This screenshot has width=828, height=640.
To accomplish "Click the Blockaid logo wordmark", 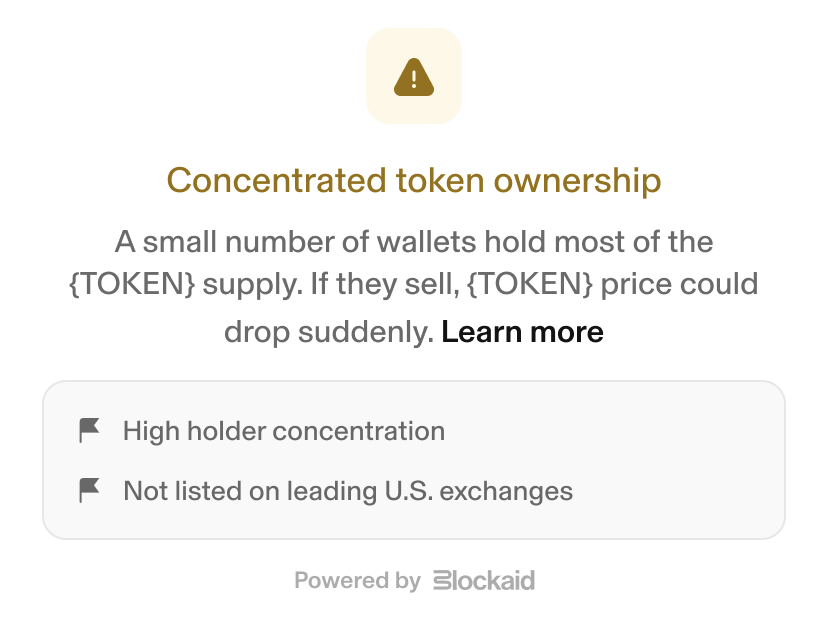I will [484, 580].
